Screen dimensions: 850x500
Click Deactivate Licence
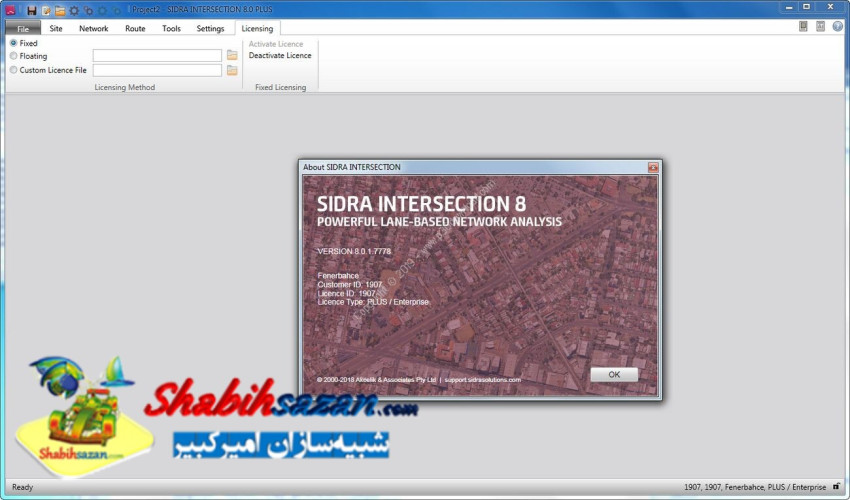point(280,55)
